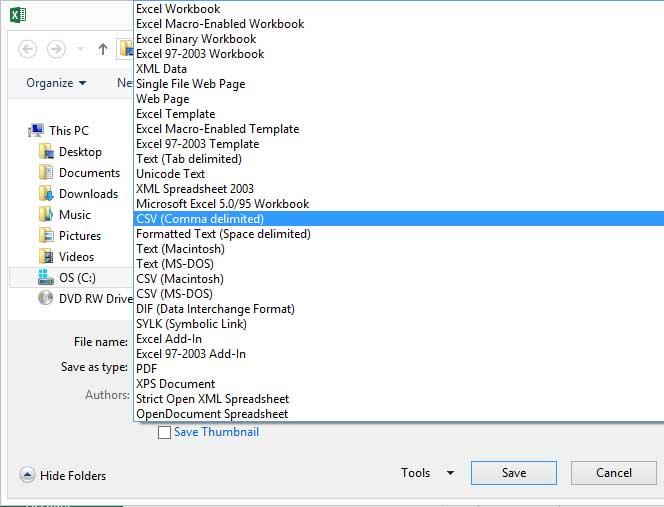This screenshot has height=507, width=664.
Task: Click the Save Thumbnail label text
Action: [216, 432]
